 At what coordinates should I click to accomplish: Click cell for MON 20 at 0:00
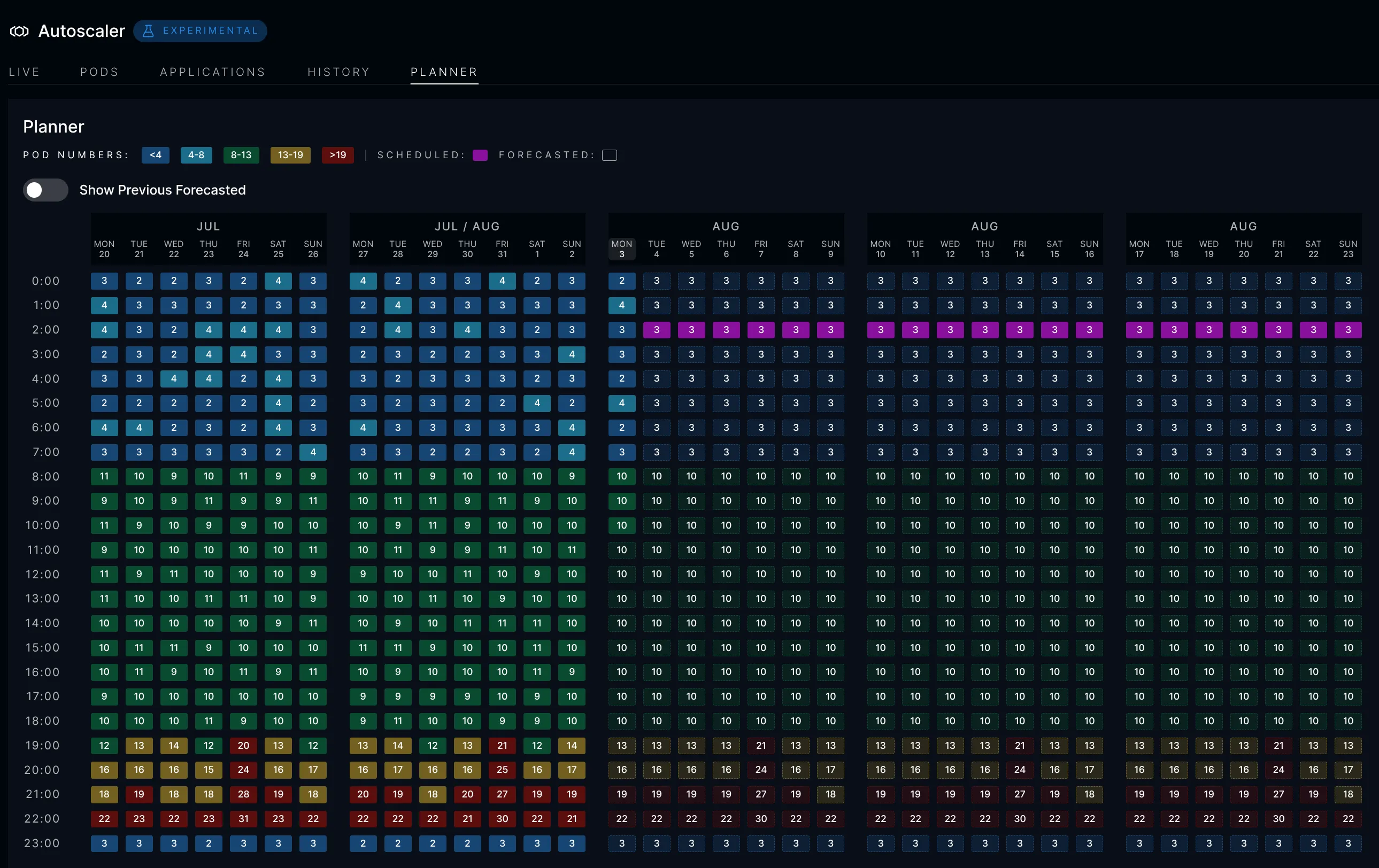104,281
